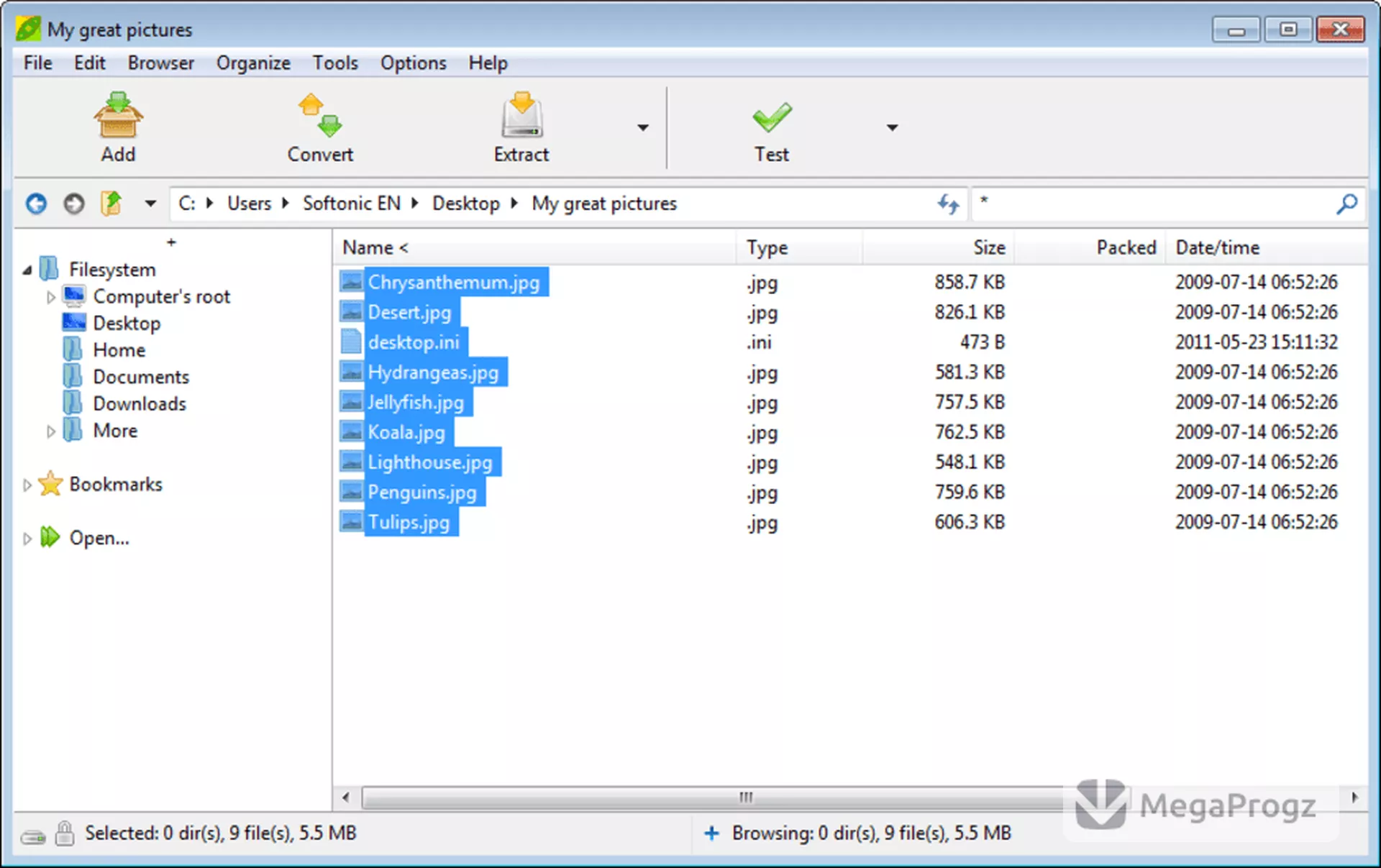Click the drive icon in status bar
This screenshot has height=868, width=1381.
[32, 837]
